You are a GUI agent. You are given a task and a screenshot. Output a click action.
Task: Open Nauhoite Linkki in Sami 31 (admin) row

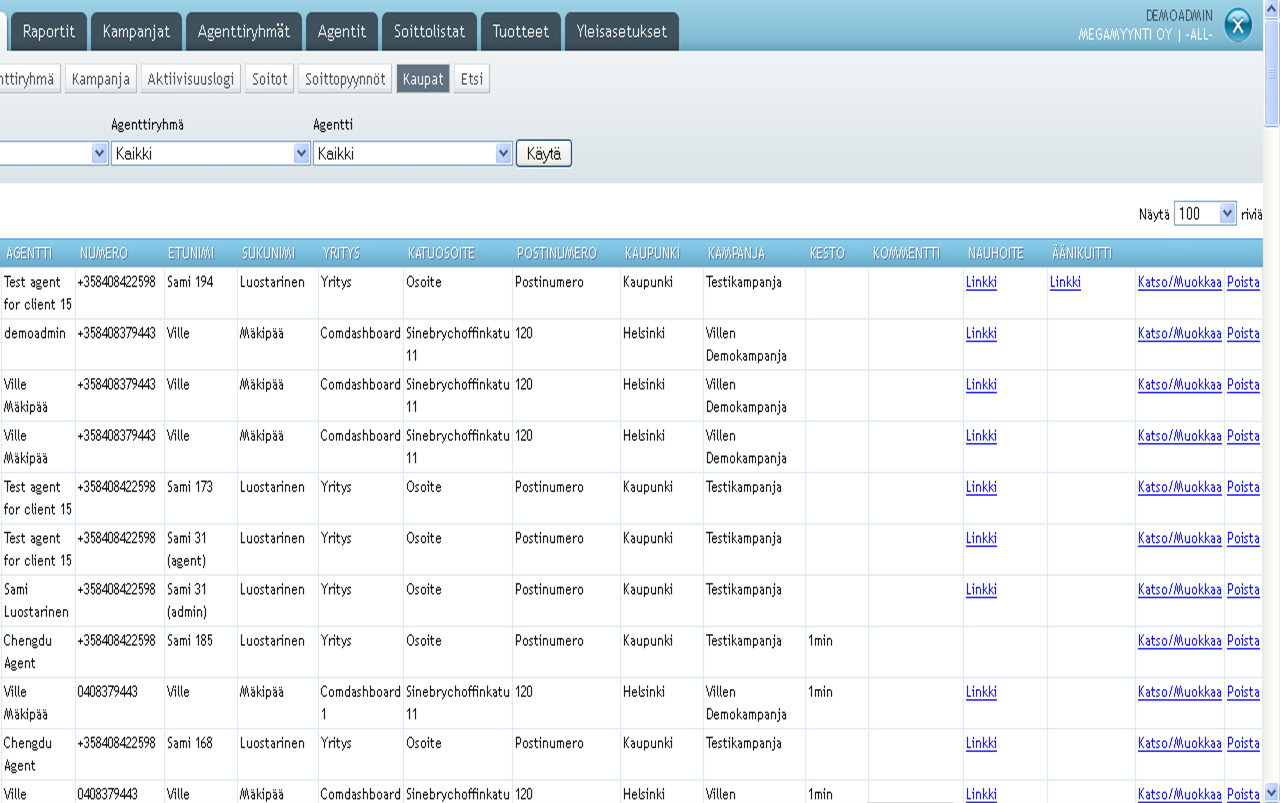point(981,589)
